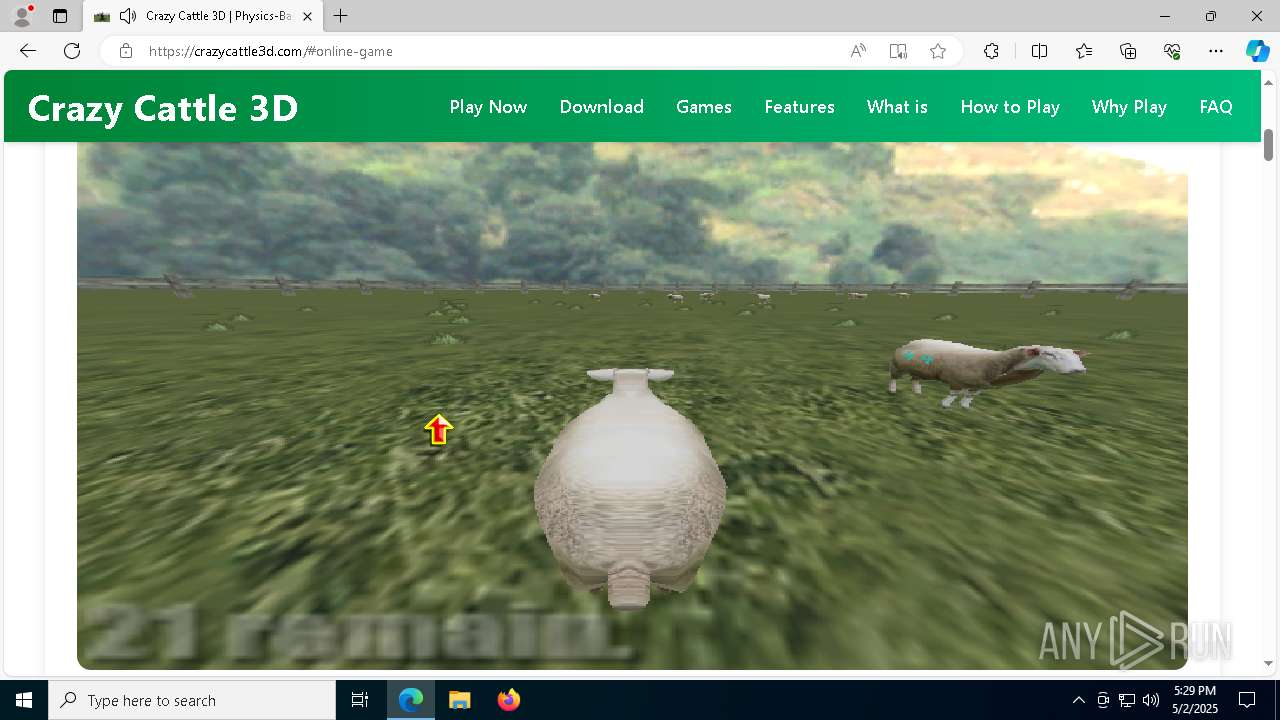Click the taskbar search box

pyautogui.click(x=192, y=700)
